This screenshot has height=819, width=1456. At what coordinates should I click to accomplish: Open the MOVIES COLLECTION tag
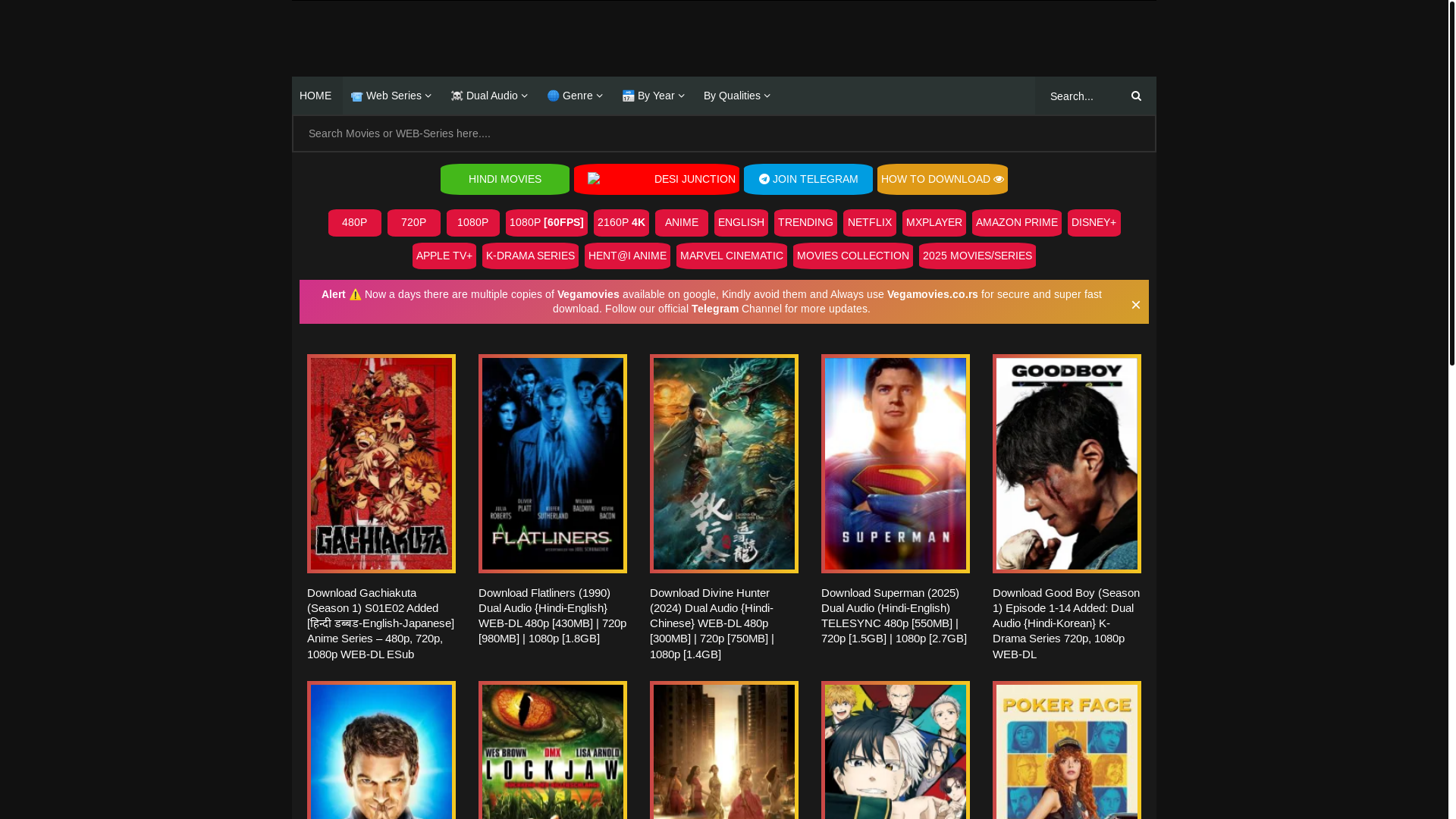coord(853,256)
